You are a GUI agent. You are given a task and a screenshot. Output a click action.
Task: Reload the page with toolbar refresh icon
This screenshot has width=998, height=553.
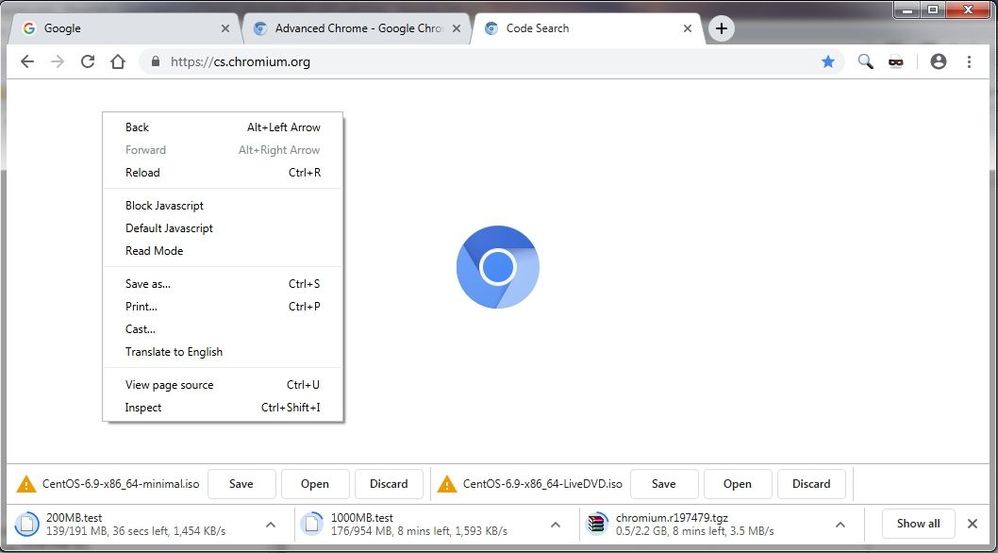pos(87,62)
